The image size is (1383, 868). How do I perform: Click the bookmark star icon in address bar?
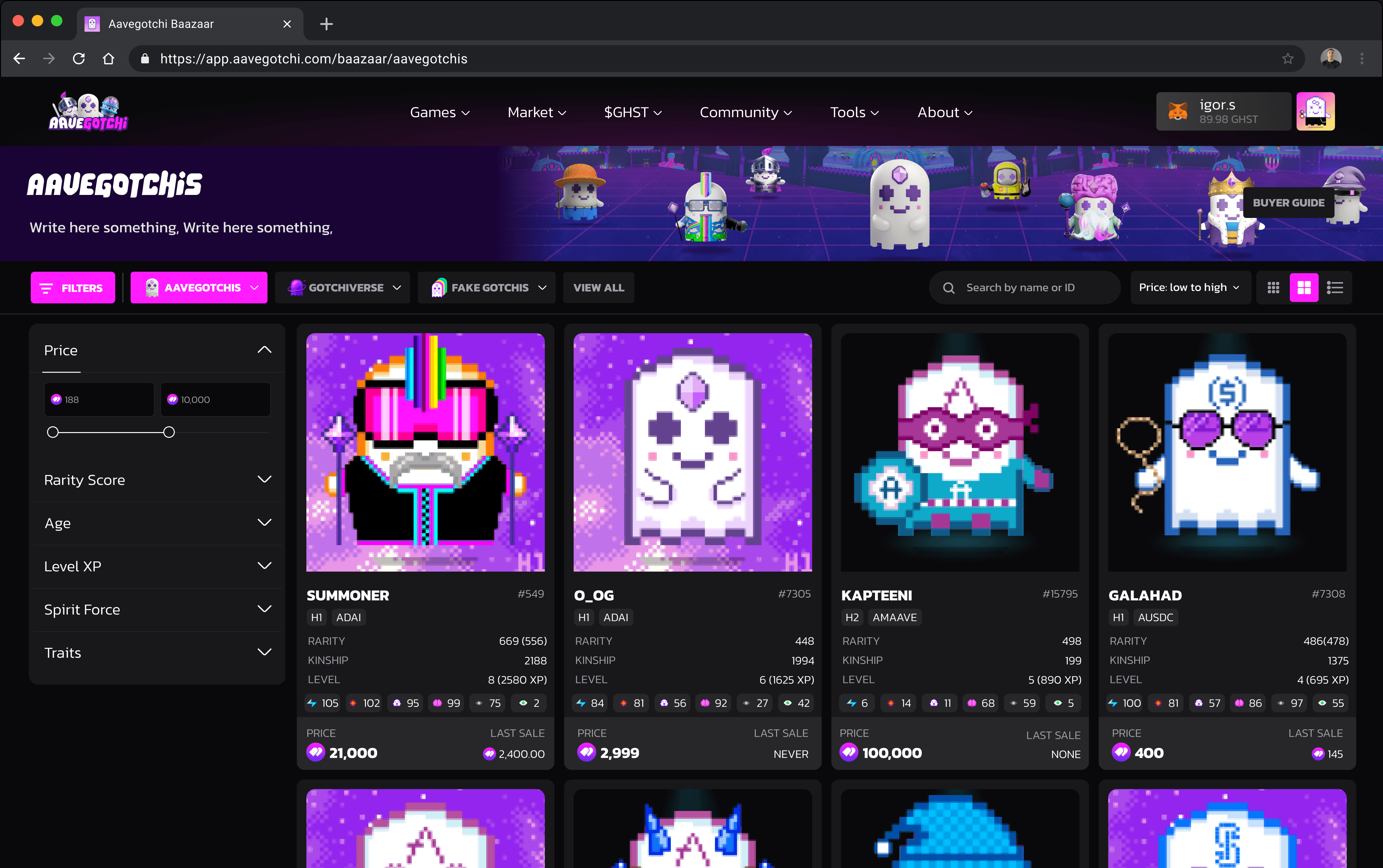click(x=1288, y=59)
